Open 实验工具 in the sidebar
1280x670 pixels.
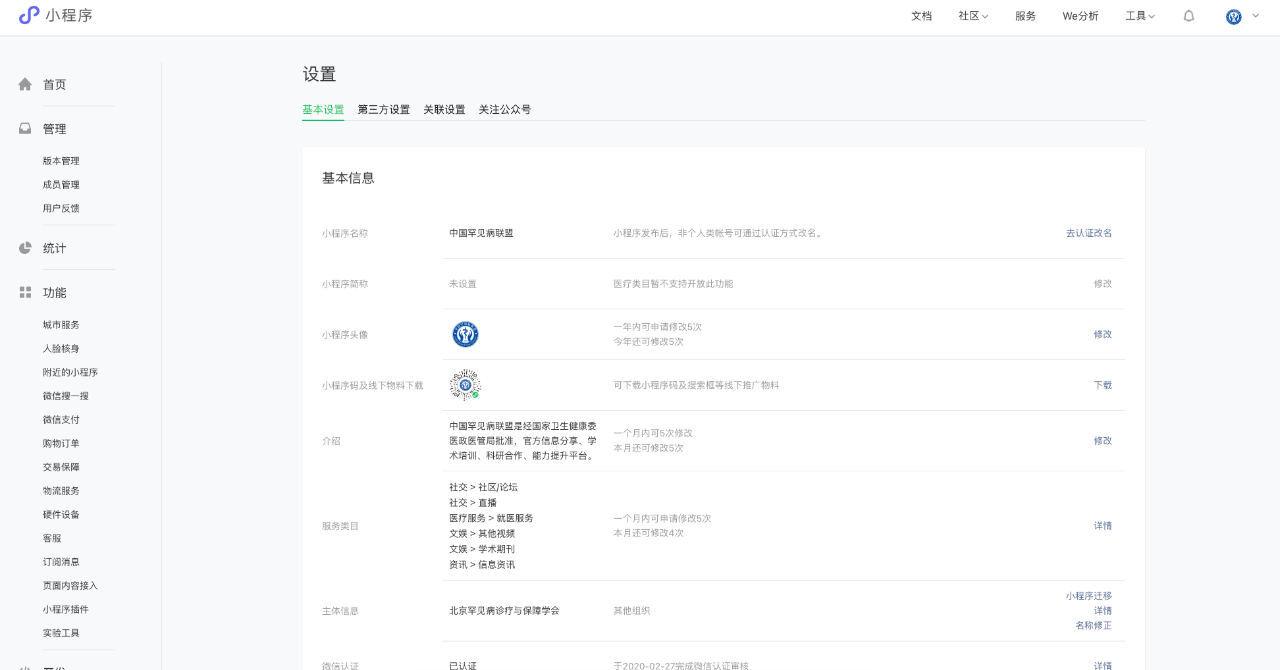point(61,633)
